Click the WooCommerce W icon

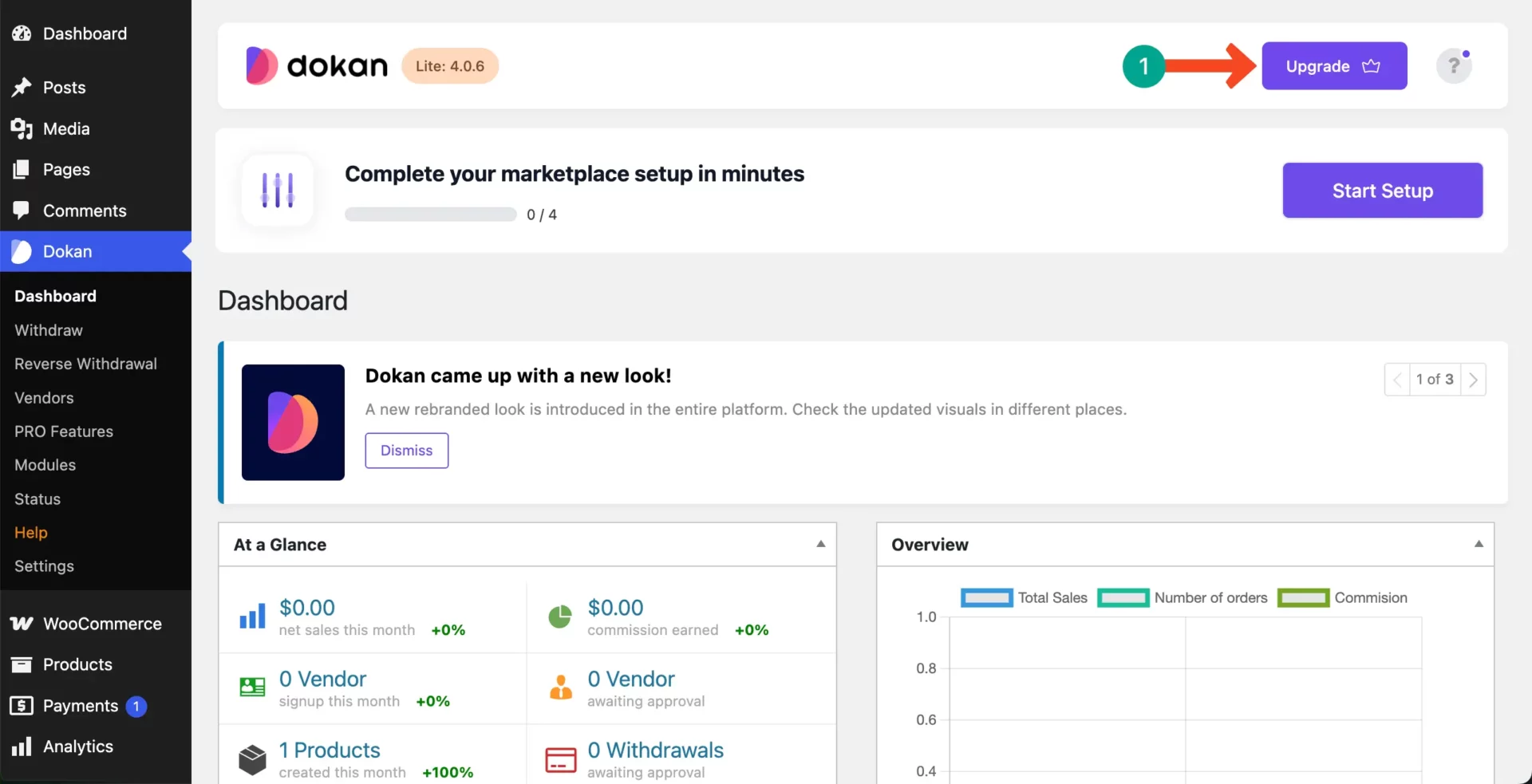coord(22,624)
